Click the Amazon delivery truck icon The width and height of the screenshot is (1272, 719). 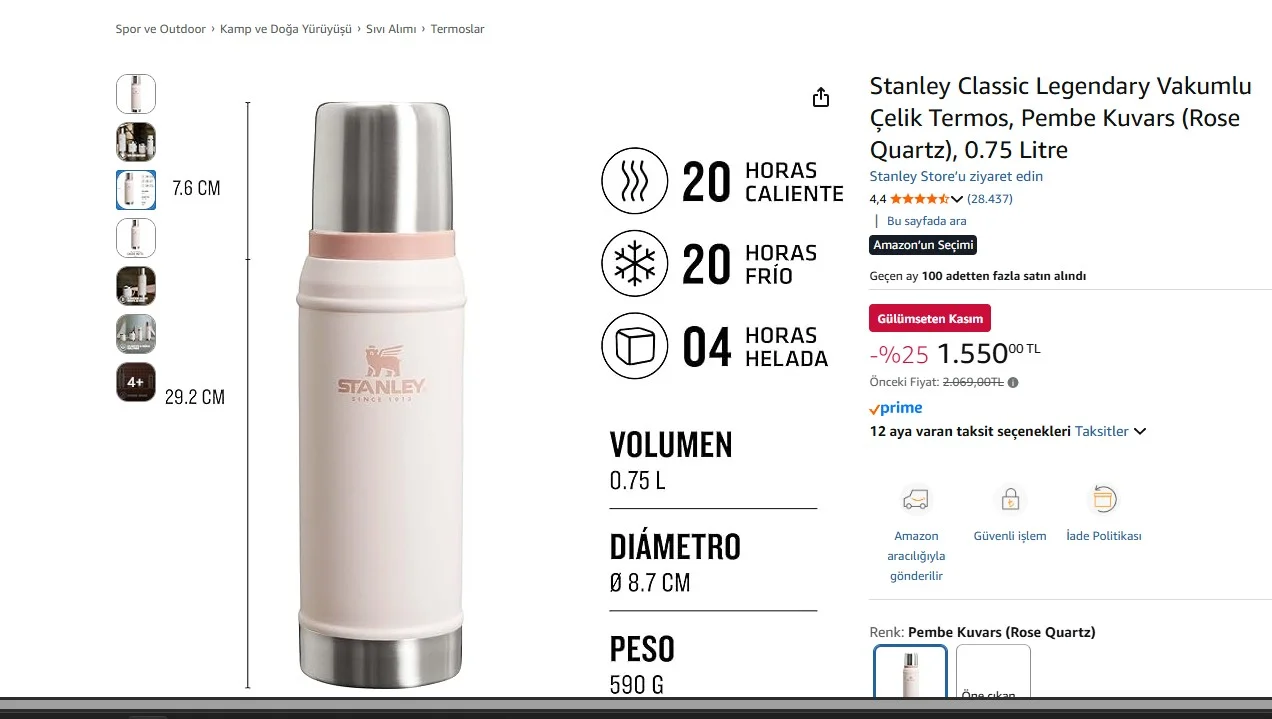916,499
